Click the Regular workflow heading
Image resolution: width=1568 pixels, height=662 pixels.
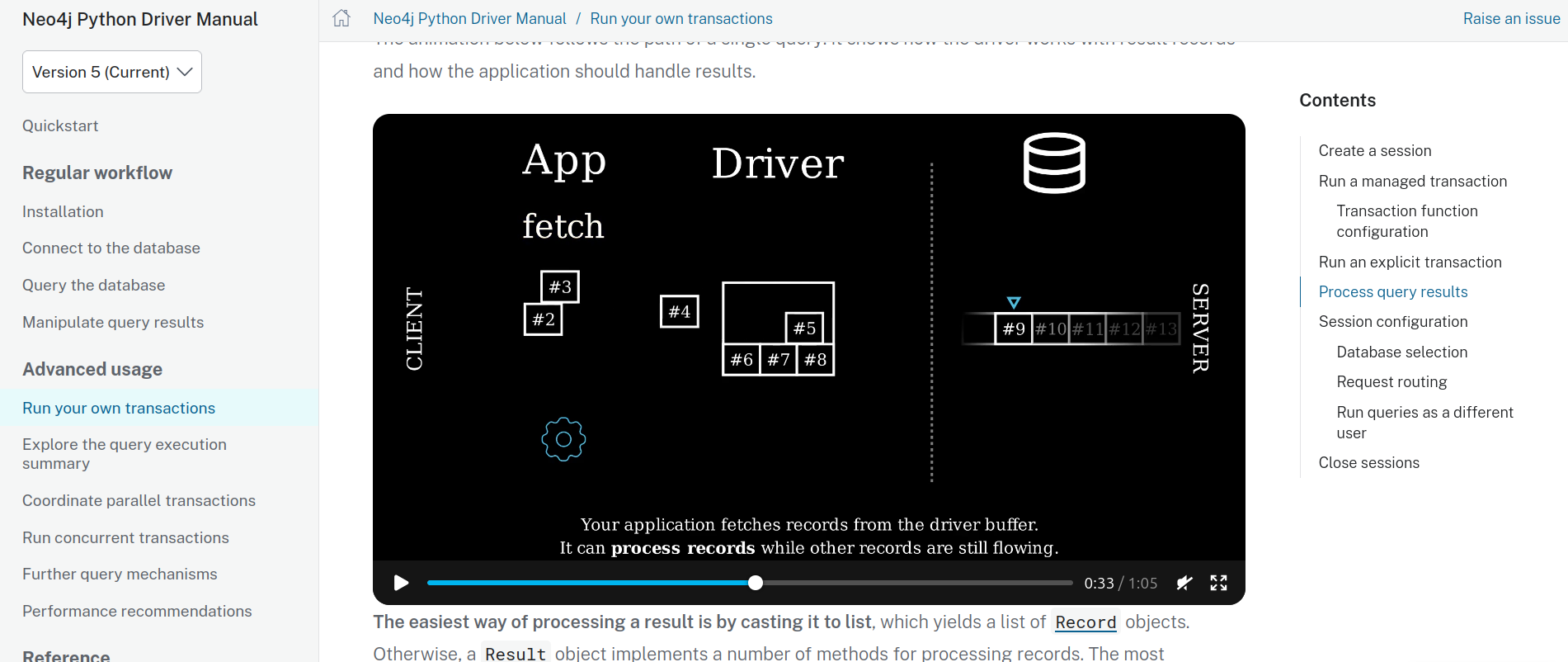pyautogui.click(x=97, y=173)
